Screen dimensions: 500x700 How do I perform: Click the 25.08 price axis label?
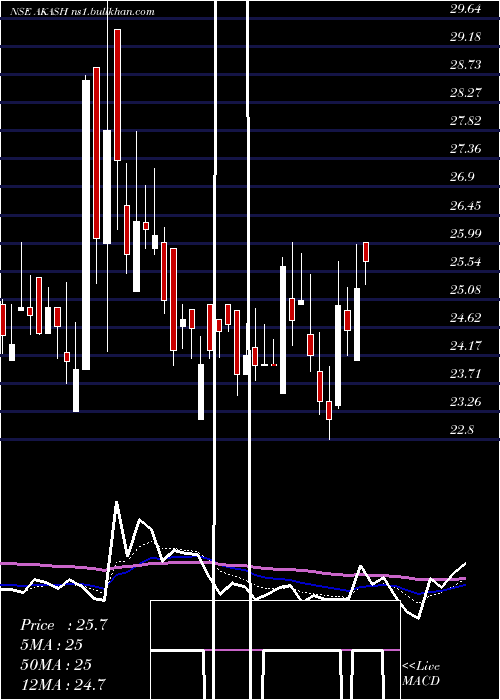(x=465, y=289)
